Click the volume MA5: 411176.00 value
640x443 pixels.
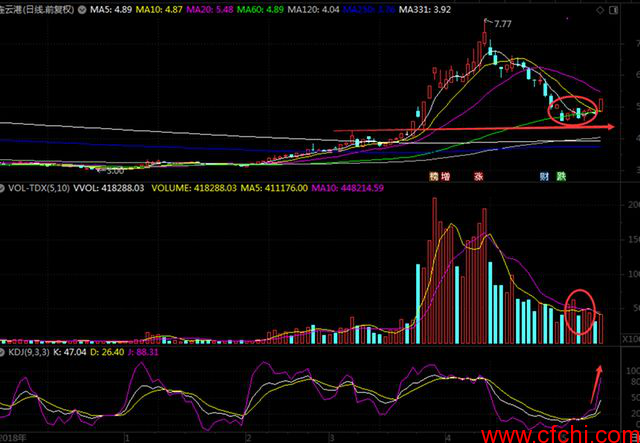tap(274, 188)
